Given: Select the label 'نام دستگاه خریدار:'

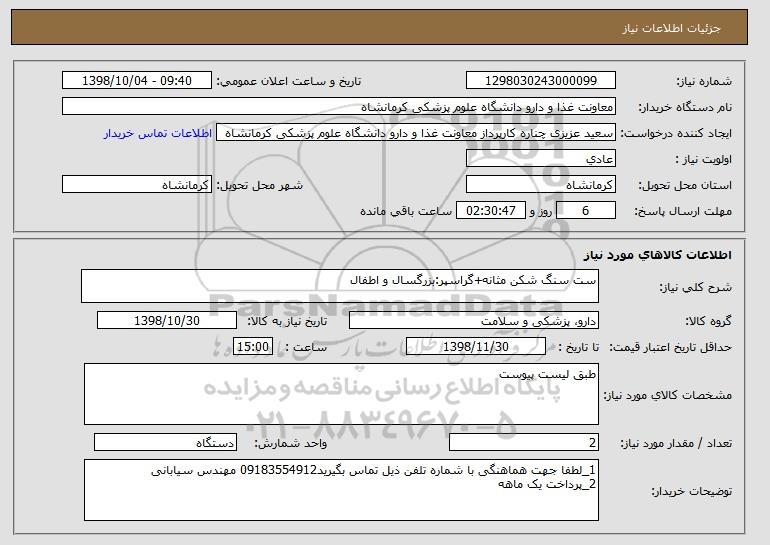Looking at the screenshot, I should click(x=685, y=108).
